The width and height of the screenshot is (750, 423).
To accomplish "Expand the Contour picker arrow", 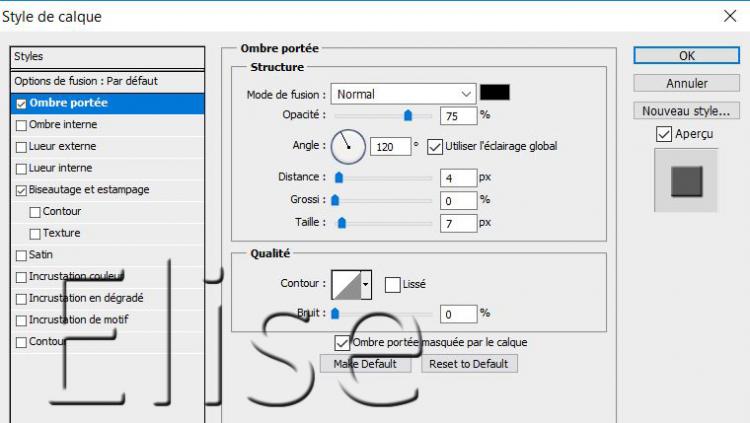I will (366, 284).
